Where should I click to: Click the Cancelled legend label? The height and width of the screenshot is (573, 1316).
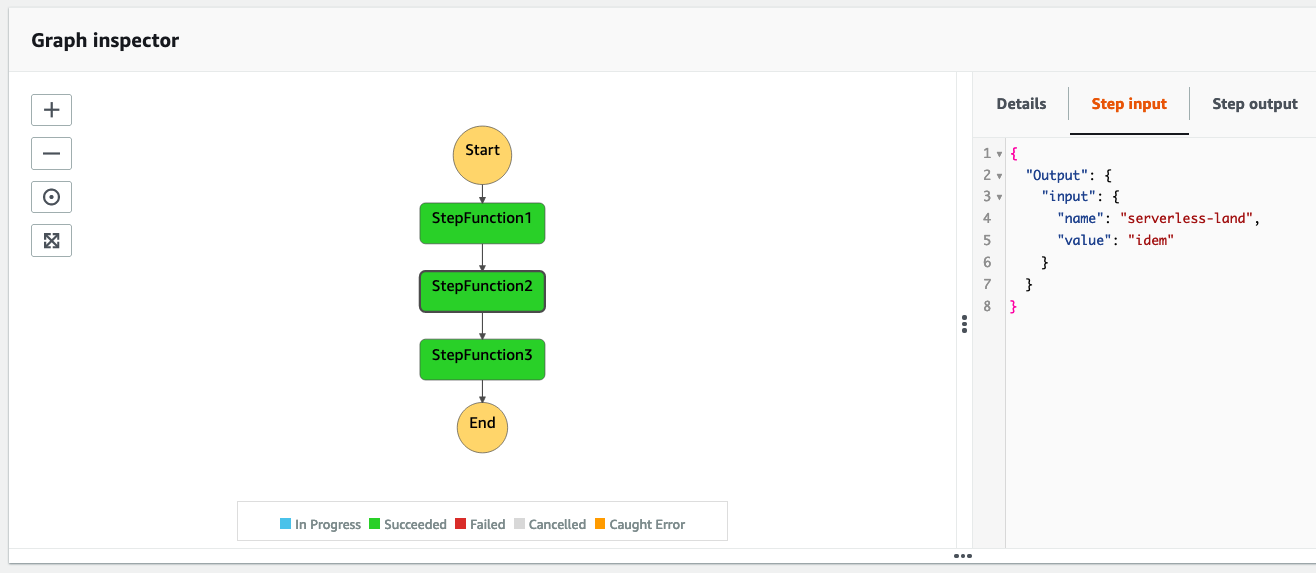(557, 524)
